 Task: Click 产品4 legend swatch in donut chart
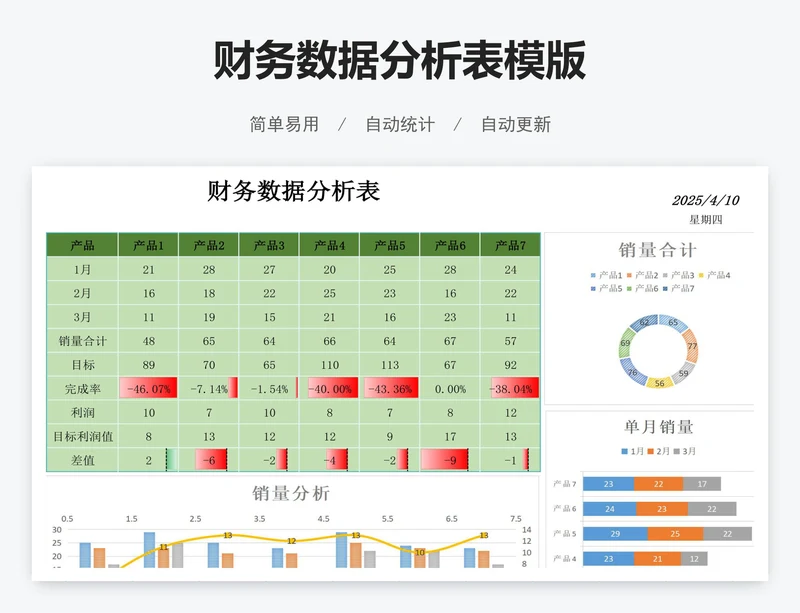[x=701, y=275]
